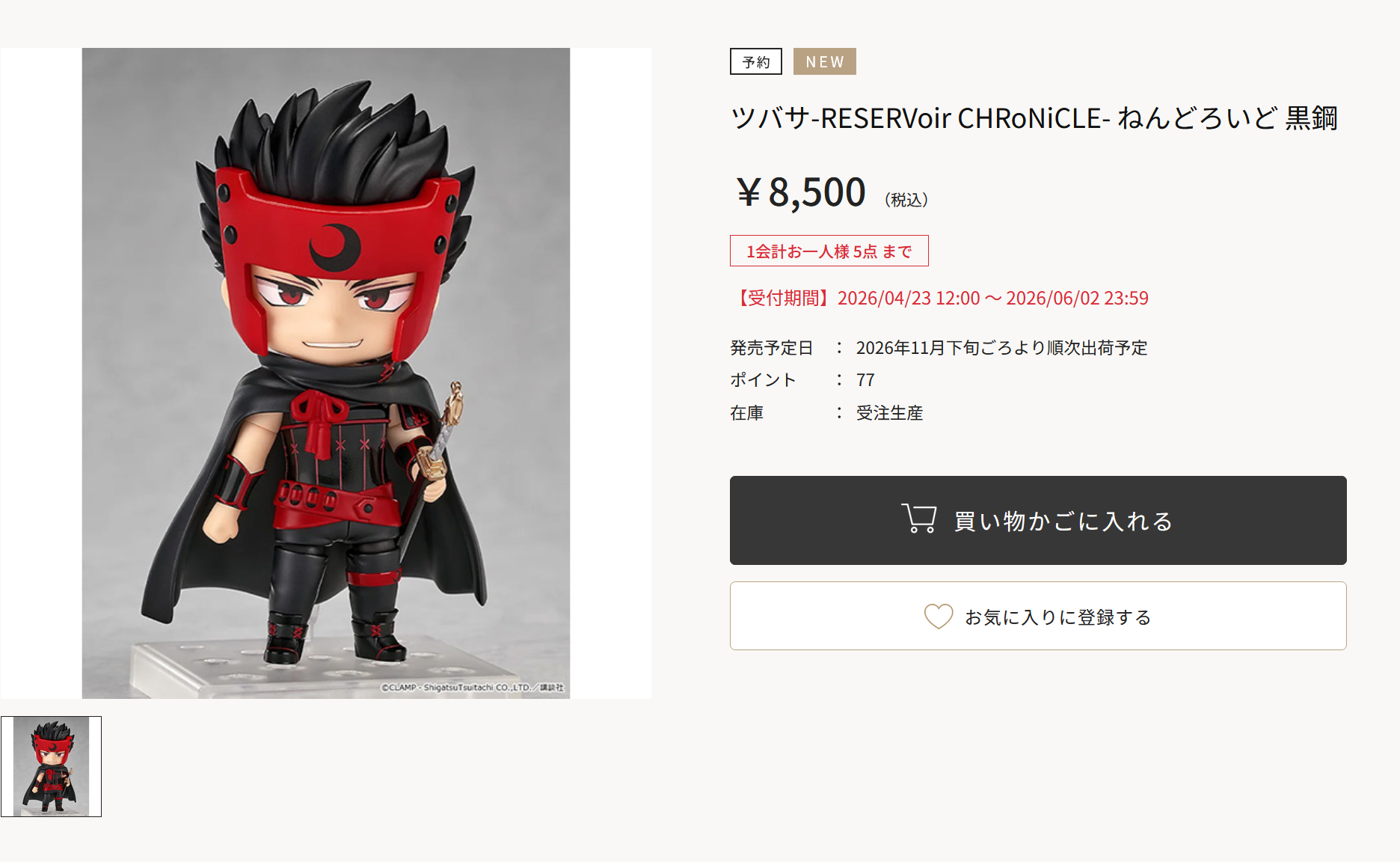1400x862 pixels.
Task: Click the 受付期間 order period text
Action: pos(939,299)
